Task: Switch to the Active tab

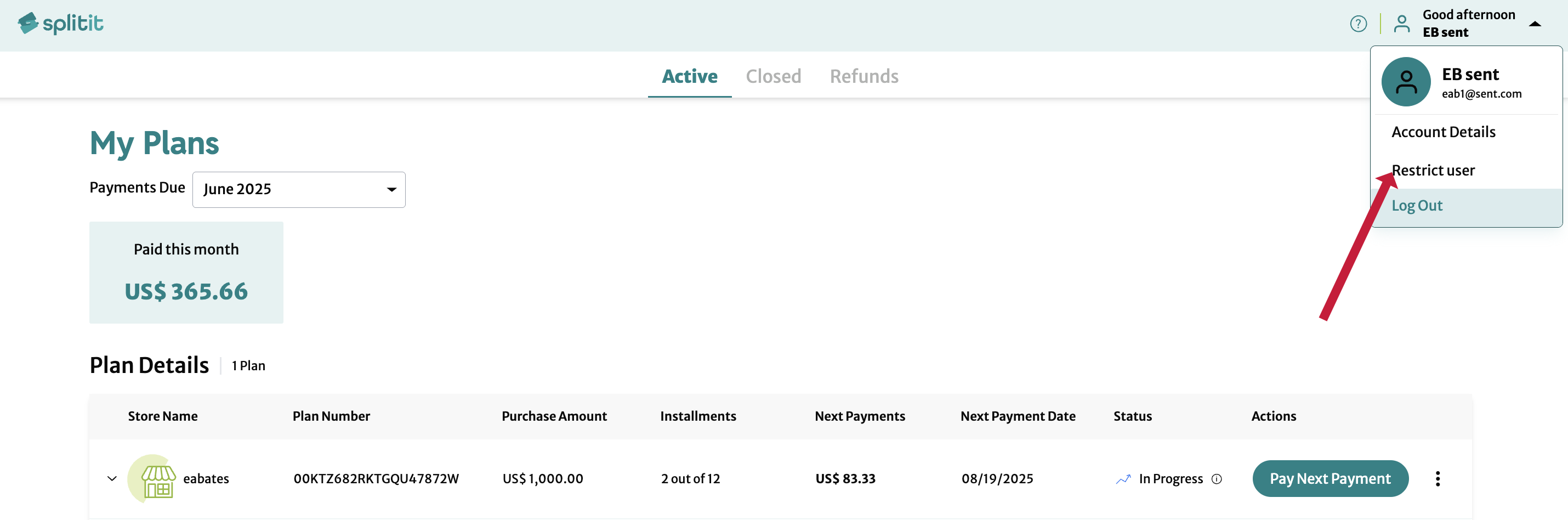Action: 689,76
